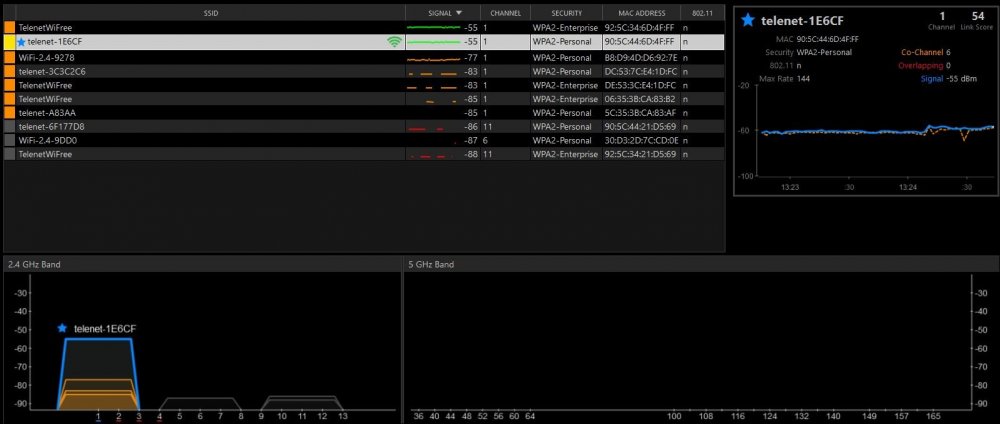Click the SECURITY column header
Screen dimensions: 1000x424
tap(566, 13)
